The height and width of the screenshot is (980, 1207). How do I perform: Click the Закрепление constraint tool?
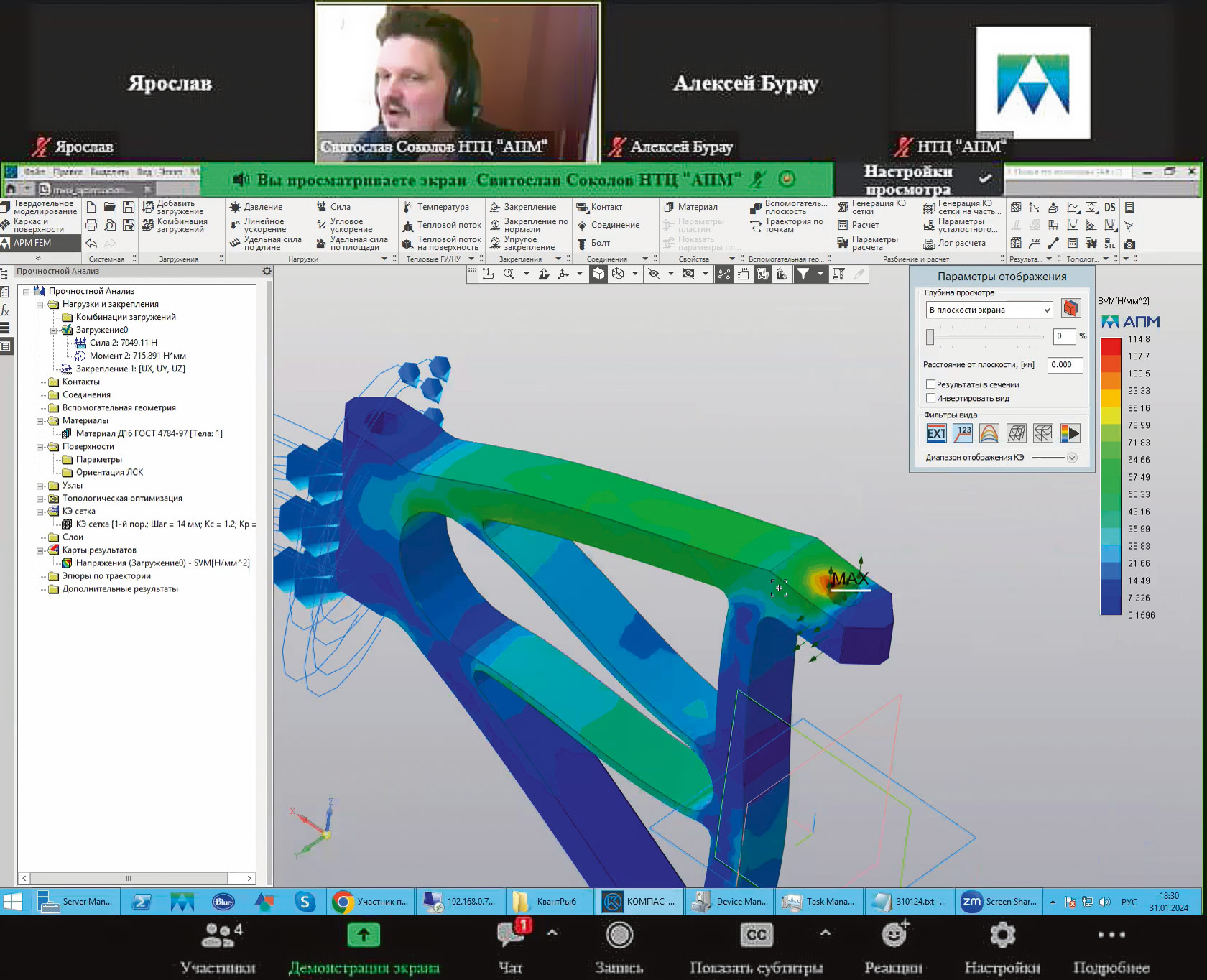click(522, 207)
